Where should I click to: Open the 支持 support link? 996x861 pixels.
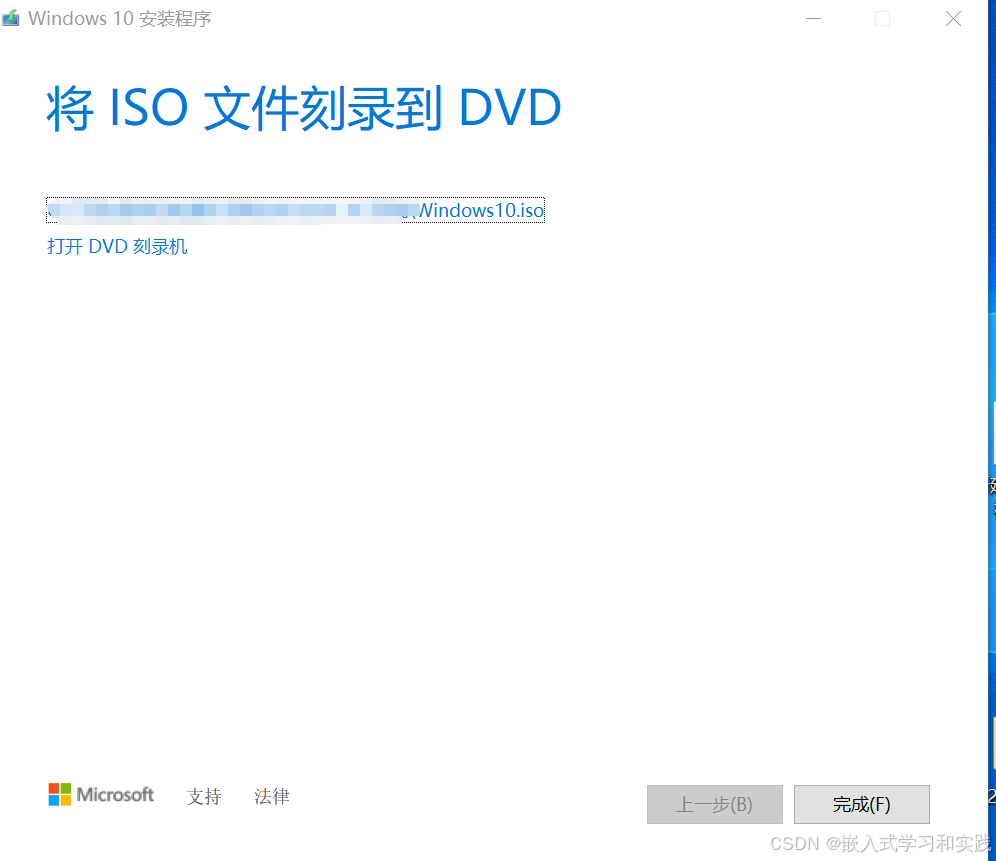click(x=204, y=796)
